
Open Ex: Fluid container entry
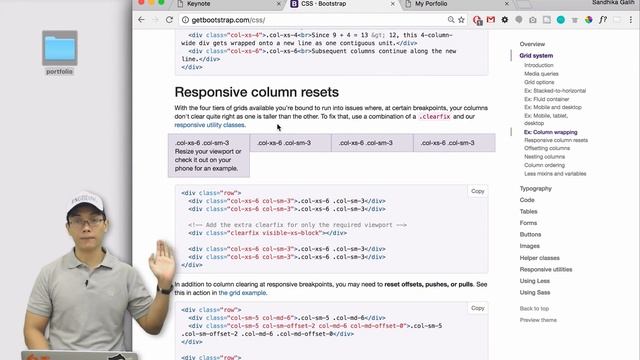[x=547, y=99]
